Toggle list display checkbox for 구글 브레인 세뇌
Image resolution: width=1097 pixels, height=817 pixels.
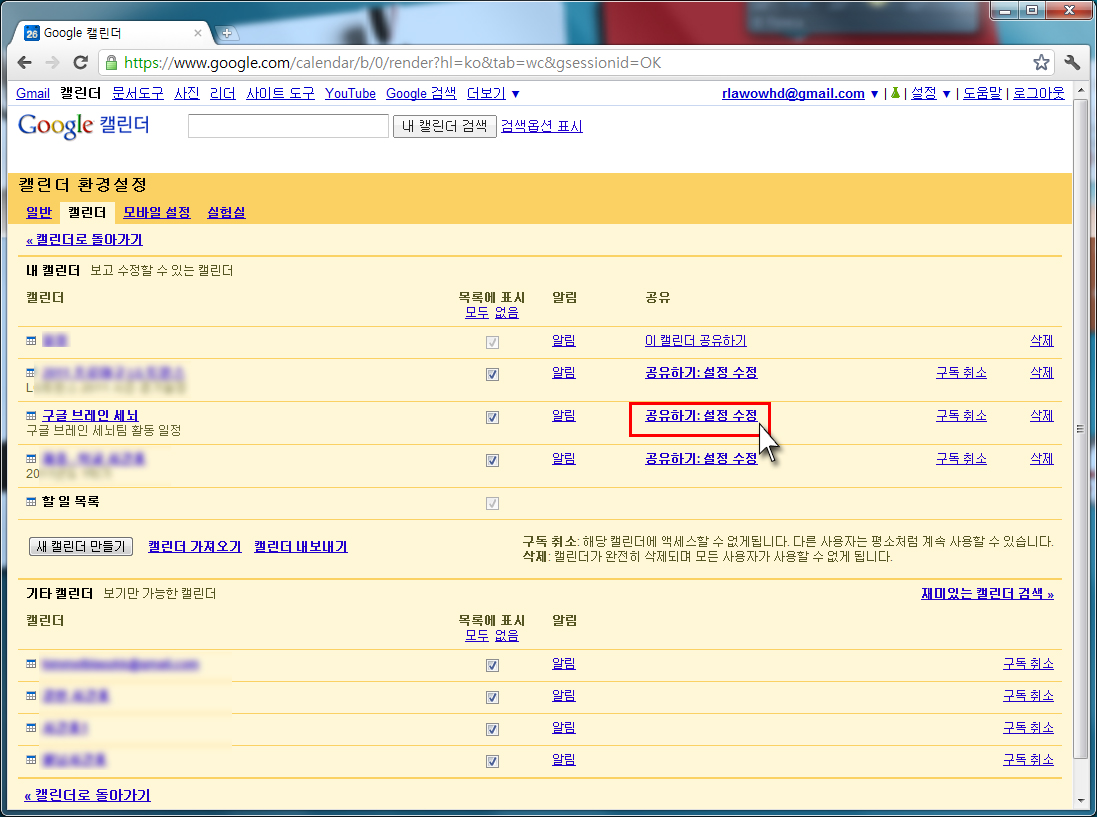(493, 418)
